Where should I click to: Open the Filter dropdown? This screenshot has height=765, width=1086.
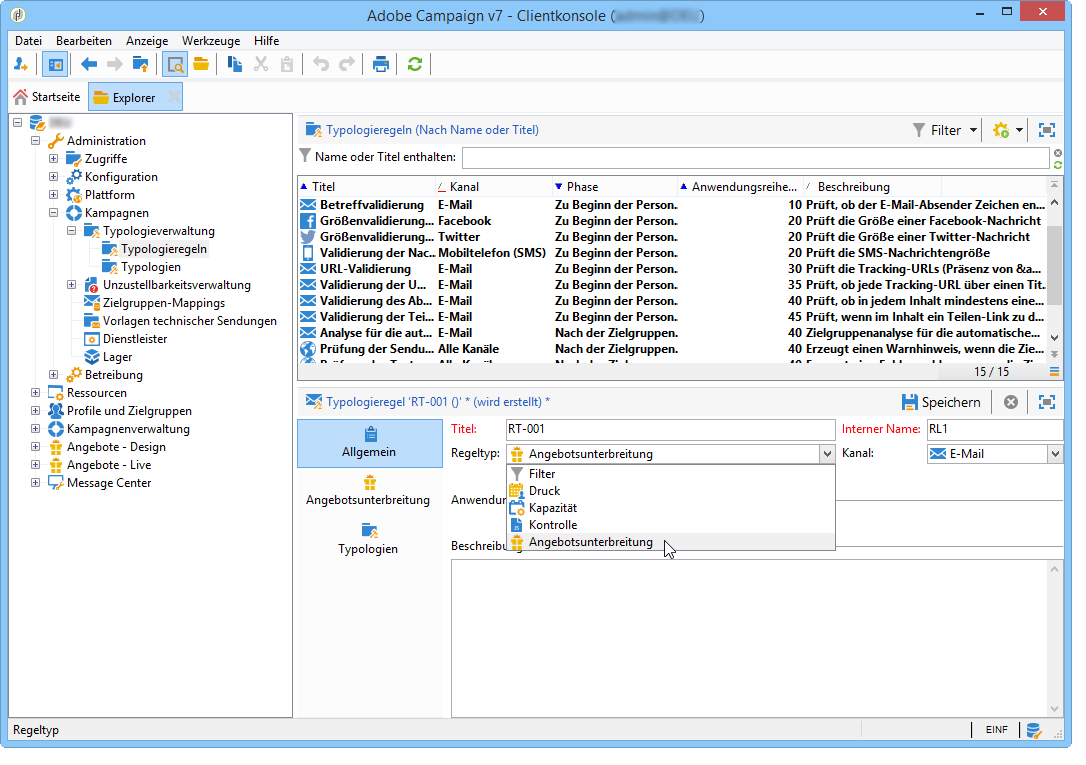(945, 130)
